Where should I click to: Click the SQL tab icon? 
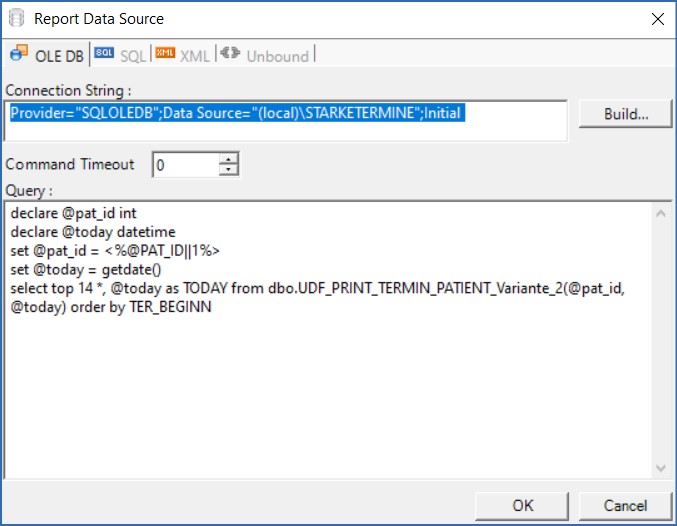[104, 53]
